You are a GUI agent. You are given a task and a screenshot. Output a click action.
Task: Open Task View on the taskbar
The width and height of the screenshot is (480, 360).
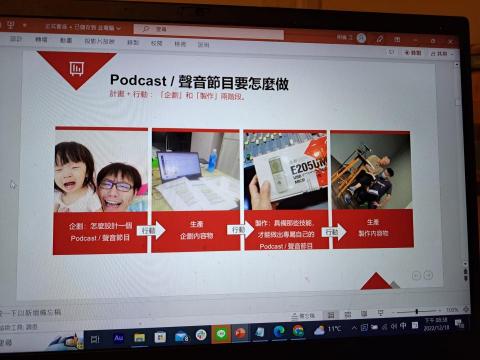[x=95, y=339]
